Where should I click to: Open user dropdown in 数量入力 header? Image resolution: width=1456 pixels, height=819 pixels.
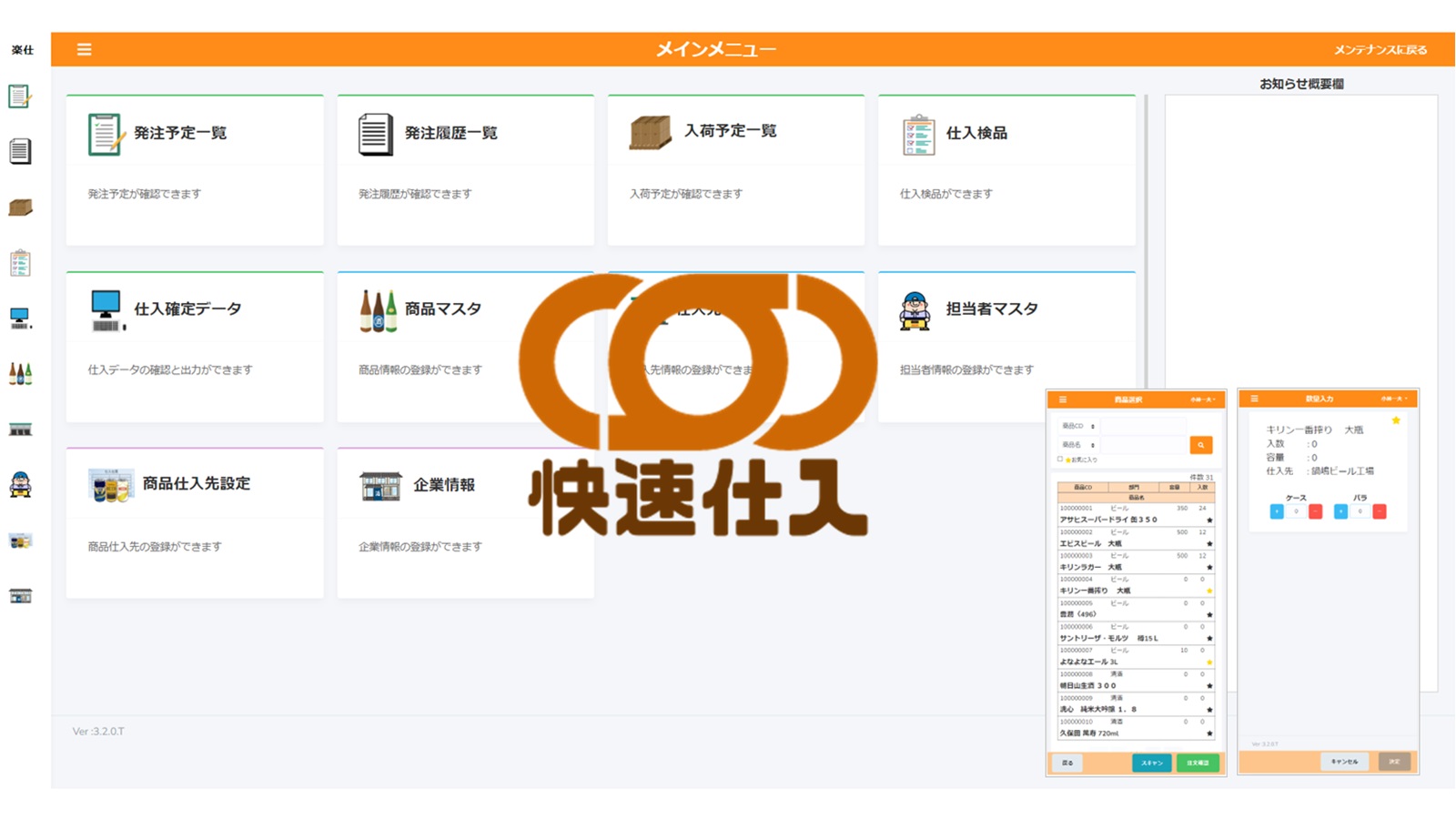(1393, 399)
